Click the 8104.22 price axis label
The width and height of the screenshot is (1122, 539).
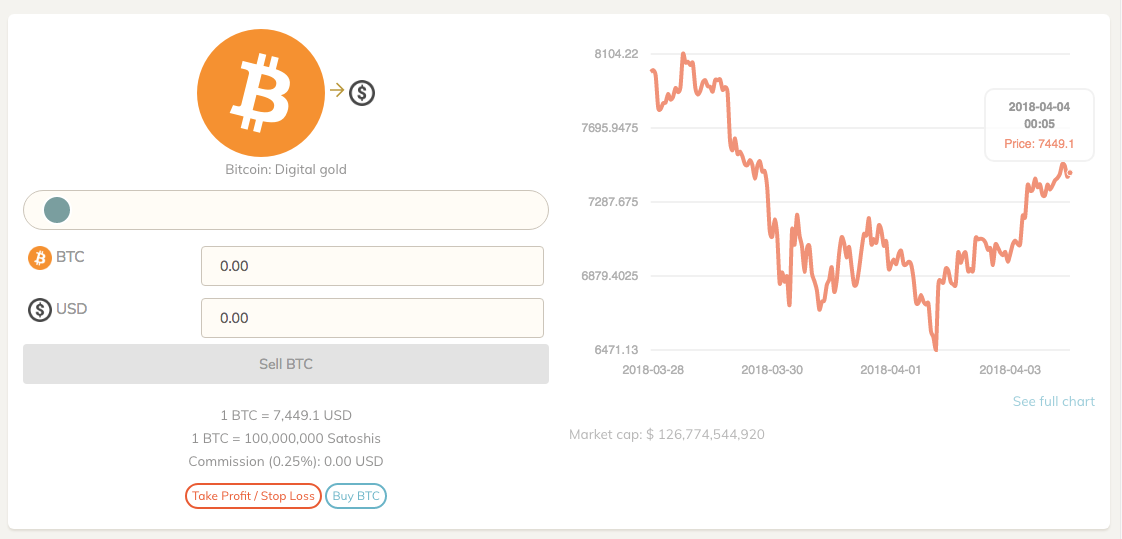click(x=615, y=54)
